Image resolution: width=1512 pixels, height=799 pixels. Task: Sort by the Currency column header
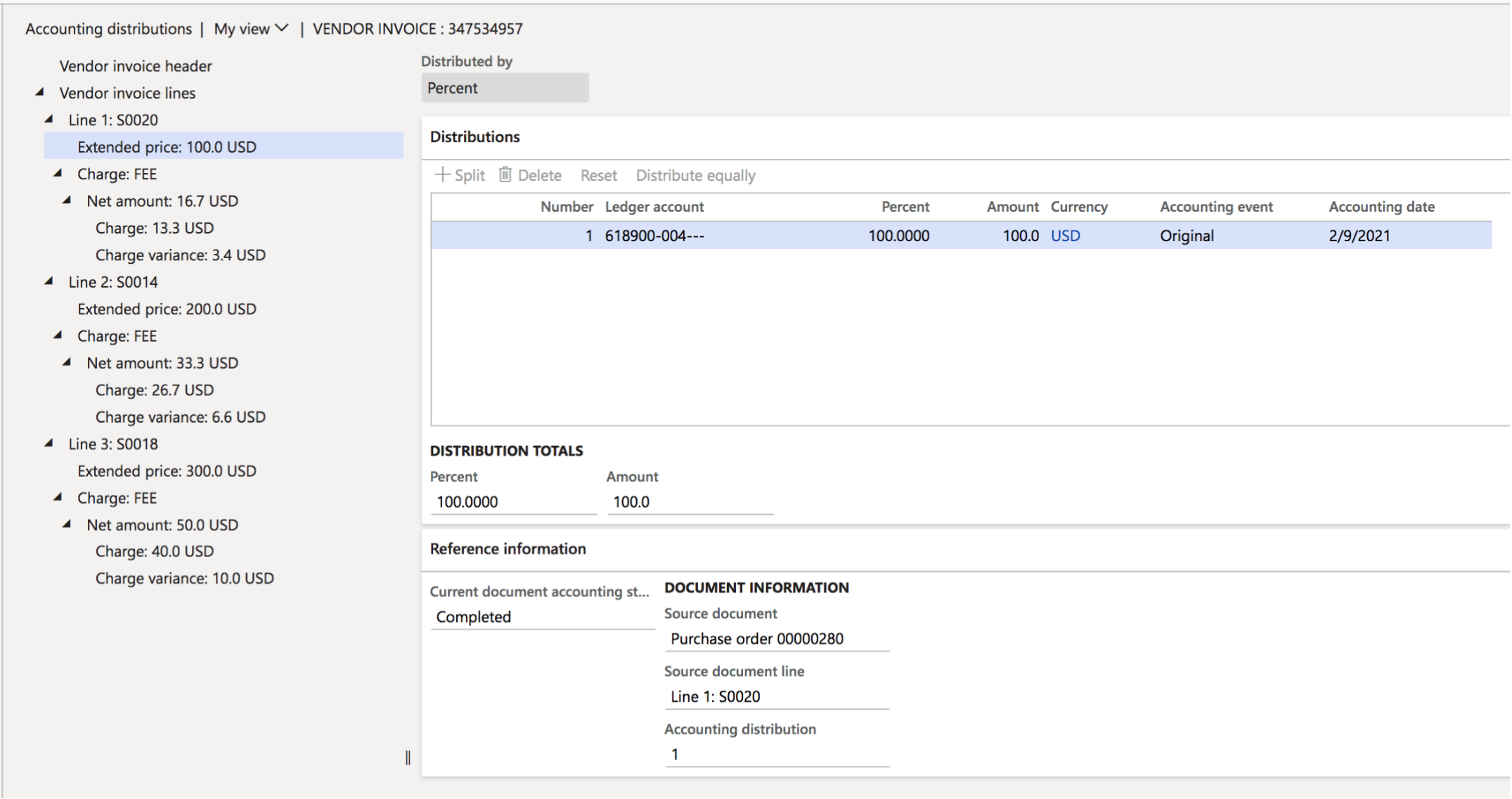pos(1079,207)
